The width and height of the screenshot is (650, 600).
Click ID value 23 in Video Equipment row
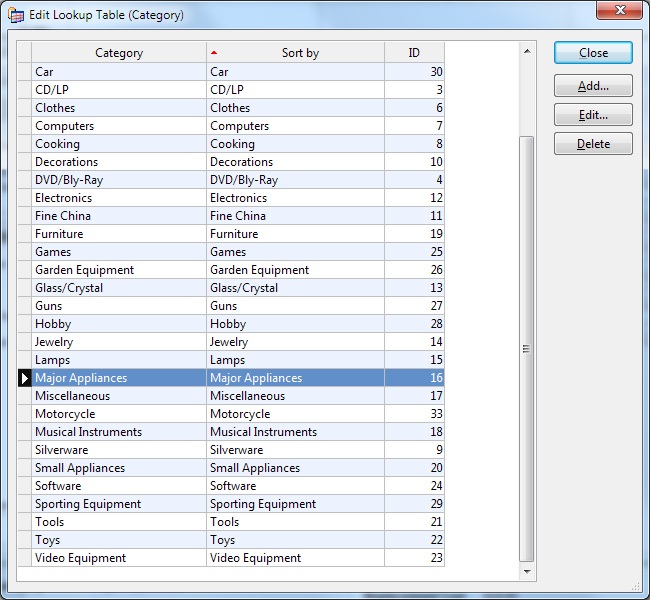(x=414, y=558)
